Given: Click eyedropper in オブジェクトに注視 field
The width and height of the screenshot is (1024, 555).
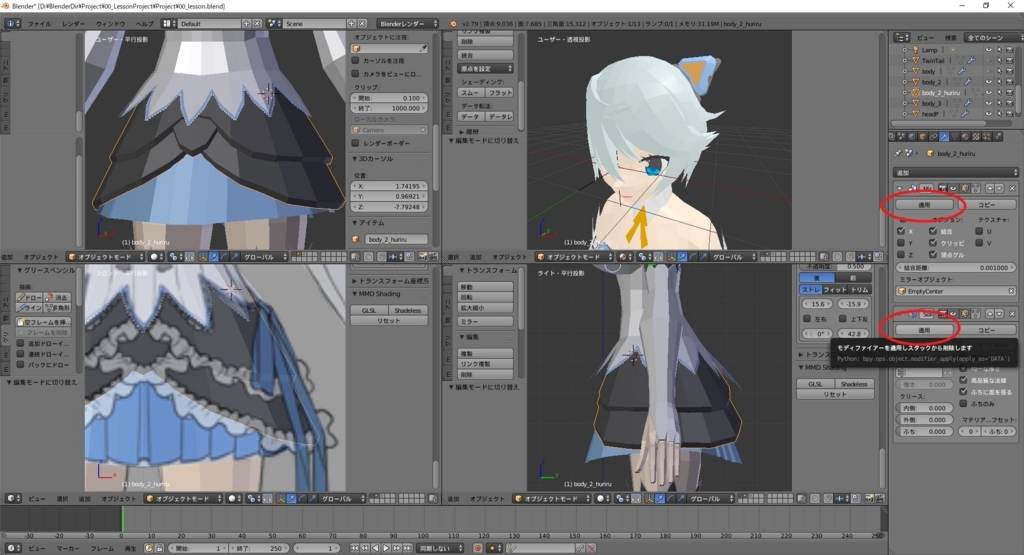Looking at the screenshot, I should (423, 49).
